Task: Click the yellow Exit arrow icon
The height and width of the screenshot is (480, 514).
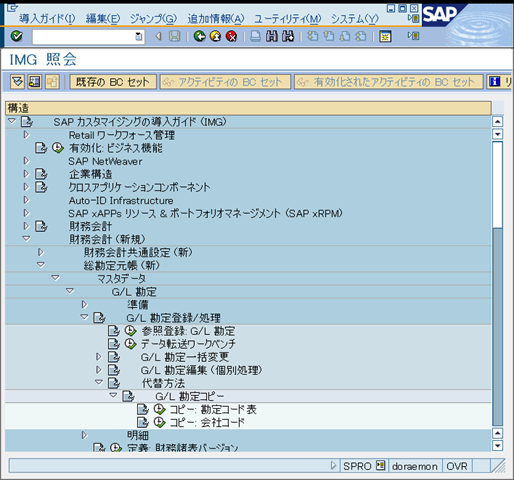Action: pyautogui.click(x=215, y=36)
